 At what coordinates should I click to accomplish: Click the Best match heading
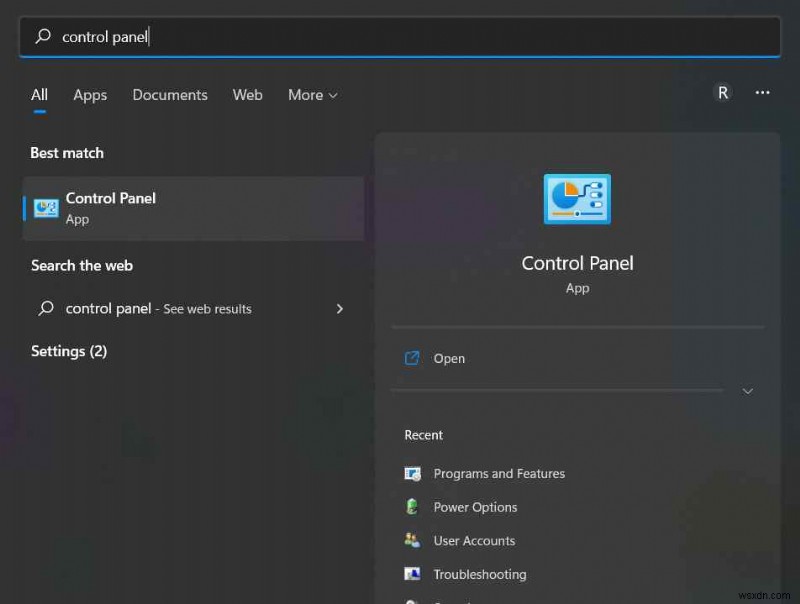[x=67, y=153]
